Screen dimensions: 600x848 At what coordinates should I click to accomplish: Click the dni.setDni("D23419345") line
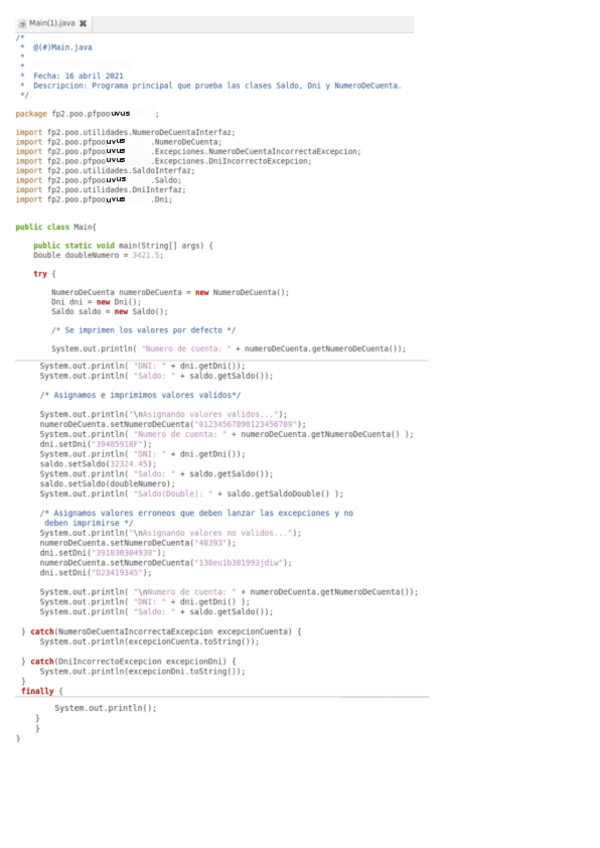click(96, 572)
